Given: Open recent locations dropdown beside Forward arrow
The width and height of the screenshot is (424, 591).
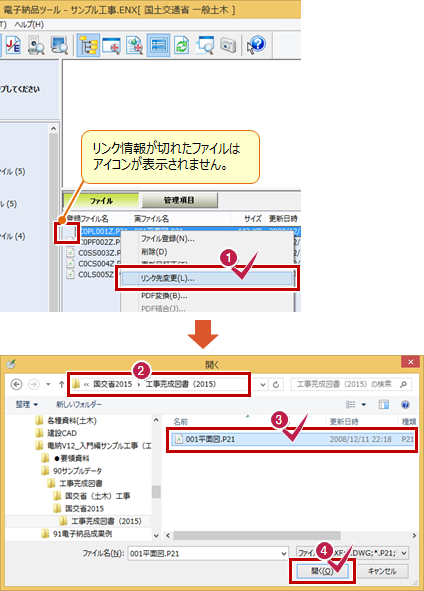Looking at the screenshot, I should tap(48, 384).
